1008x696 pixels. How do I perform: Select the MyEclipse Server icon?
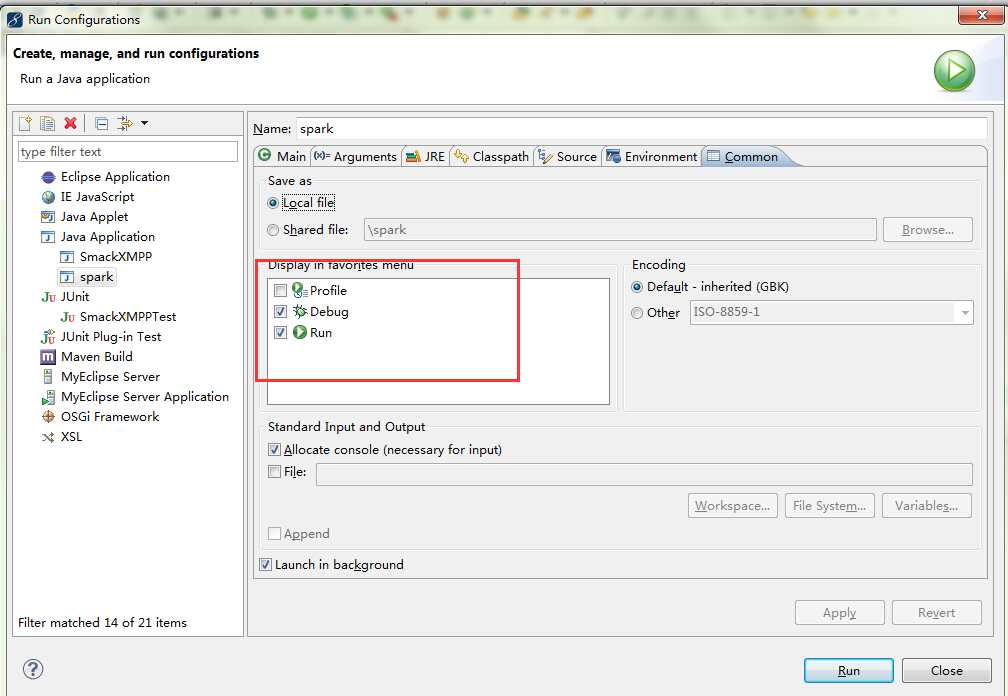click(x=48, y=377)
